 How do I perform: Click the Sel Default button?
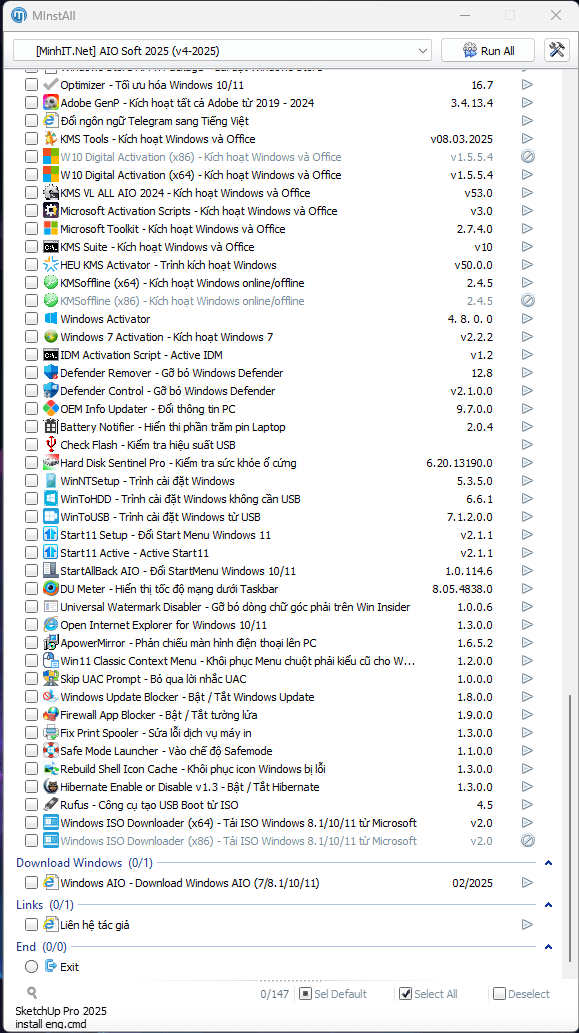point(332,994)
